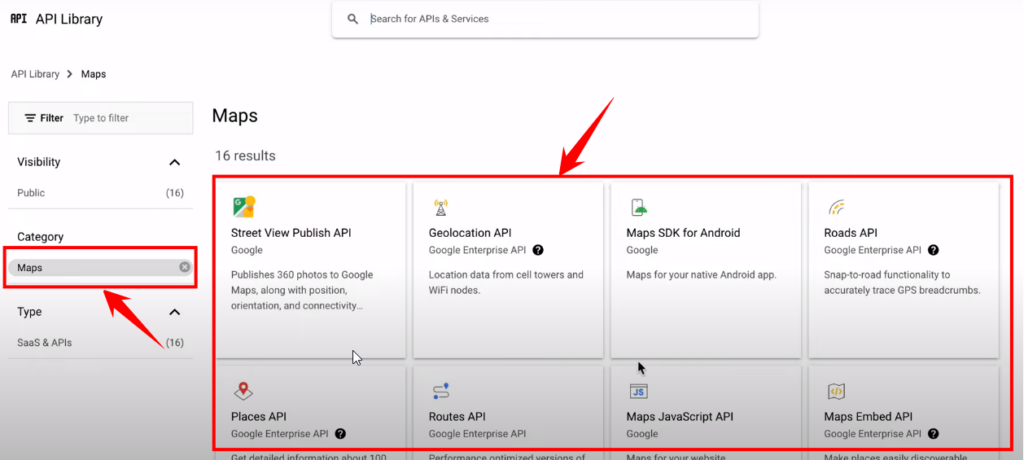Click the '16 results' text
The width and height of the screenshot is (1024, 460).
[x=246, y=156]
